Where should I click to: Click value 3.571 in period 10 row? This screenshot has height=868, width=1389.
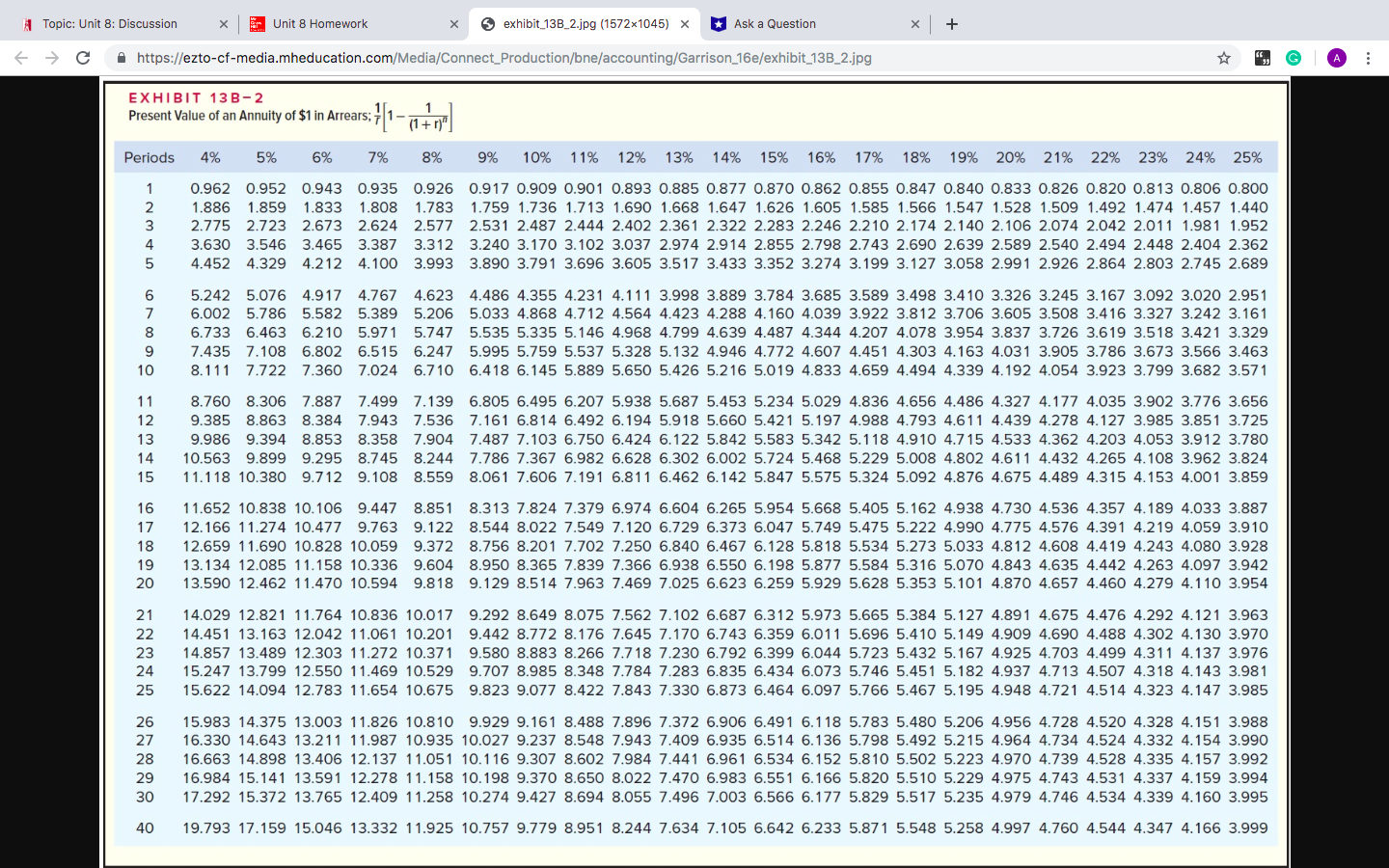click(x=1248, y=370)
